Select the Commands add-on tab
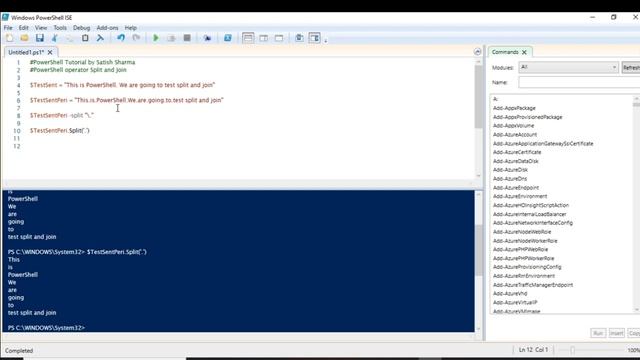 click(505, 52)
